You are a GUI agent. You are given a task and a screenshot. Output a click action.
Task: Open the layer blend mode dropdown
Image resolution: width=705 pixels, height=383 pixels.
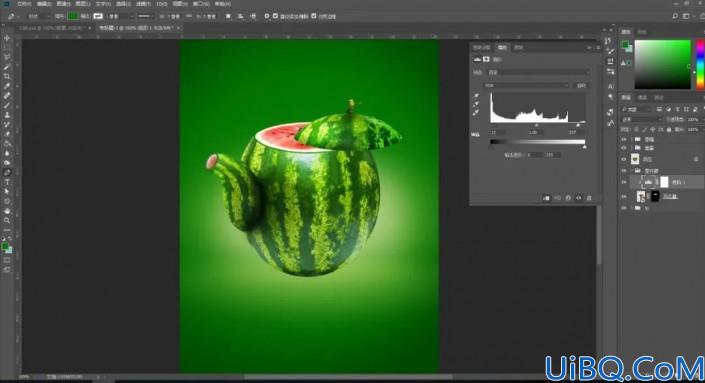pyautogui.click(x=641, y=120)
